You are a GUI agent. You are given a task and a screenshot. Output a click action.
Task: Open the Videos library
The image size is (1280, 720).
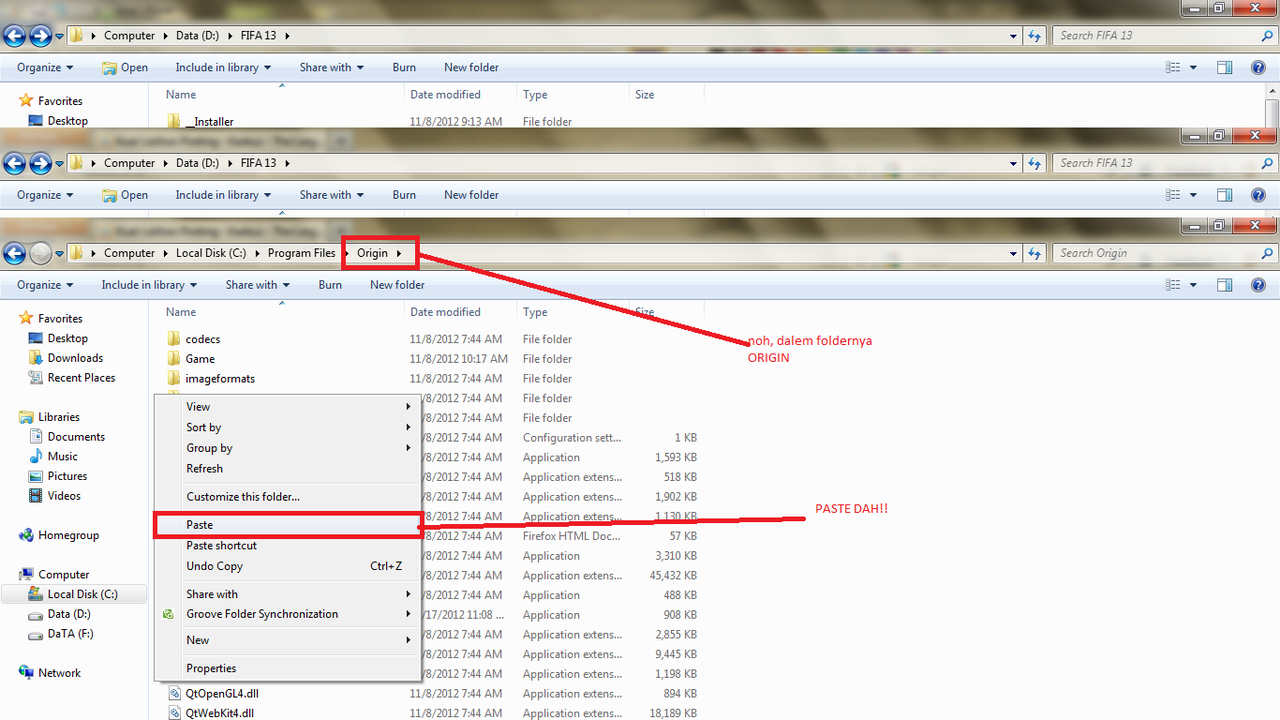click(x=64, y=496)
